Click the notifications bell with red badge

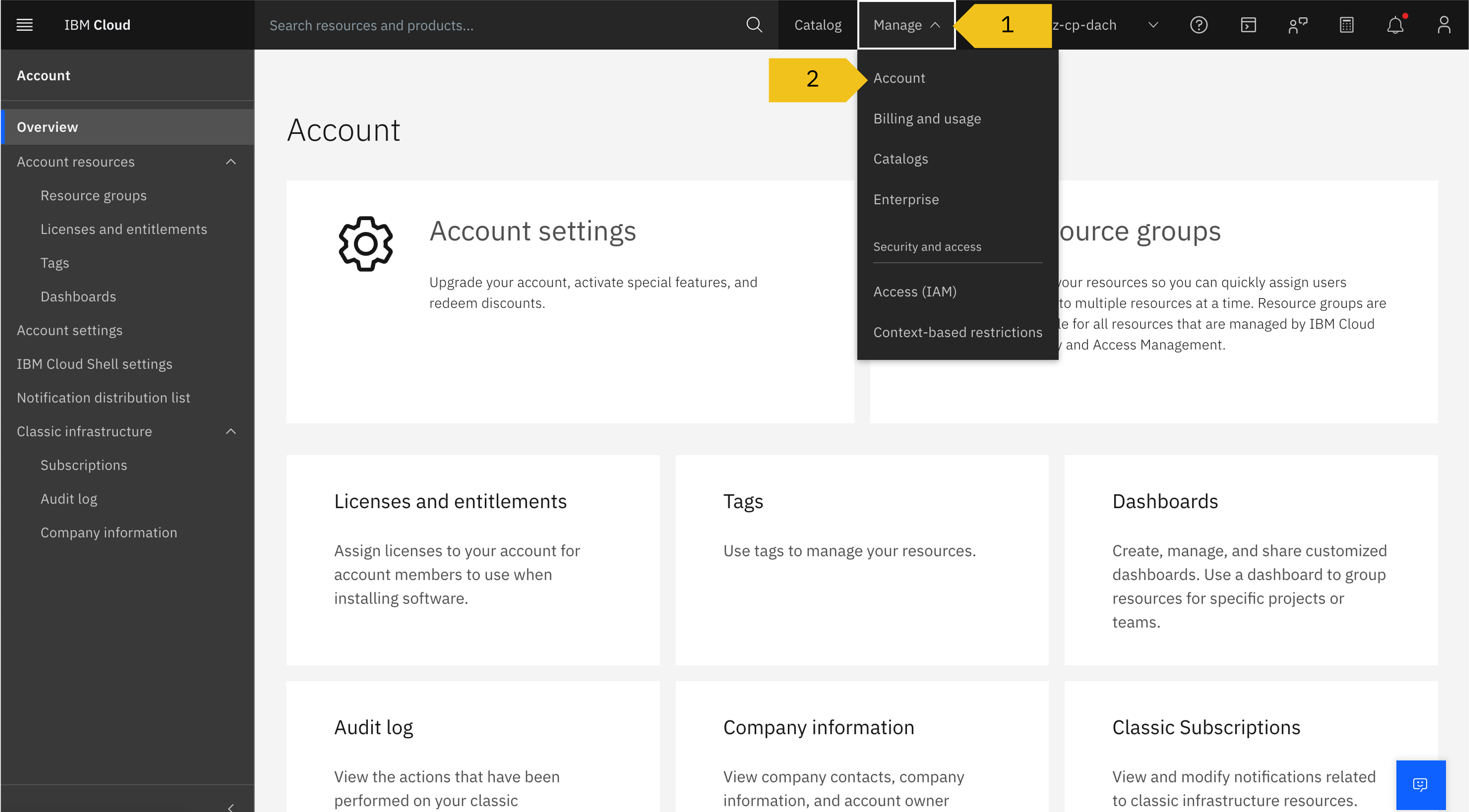coord(1395,24)
